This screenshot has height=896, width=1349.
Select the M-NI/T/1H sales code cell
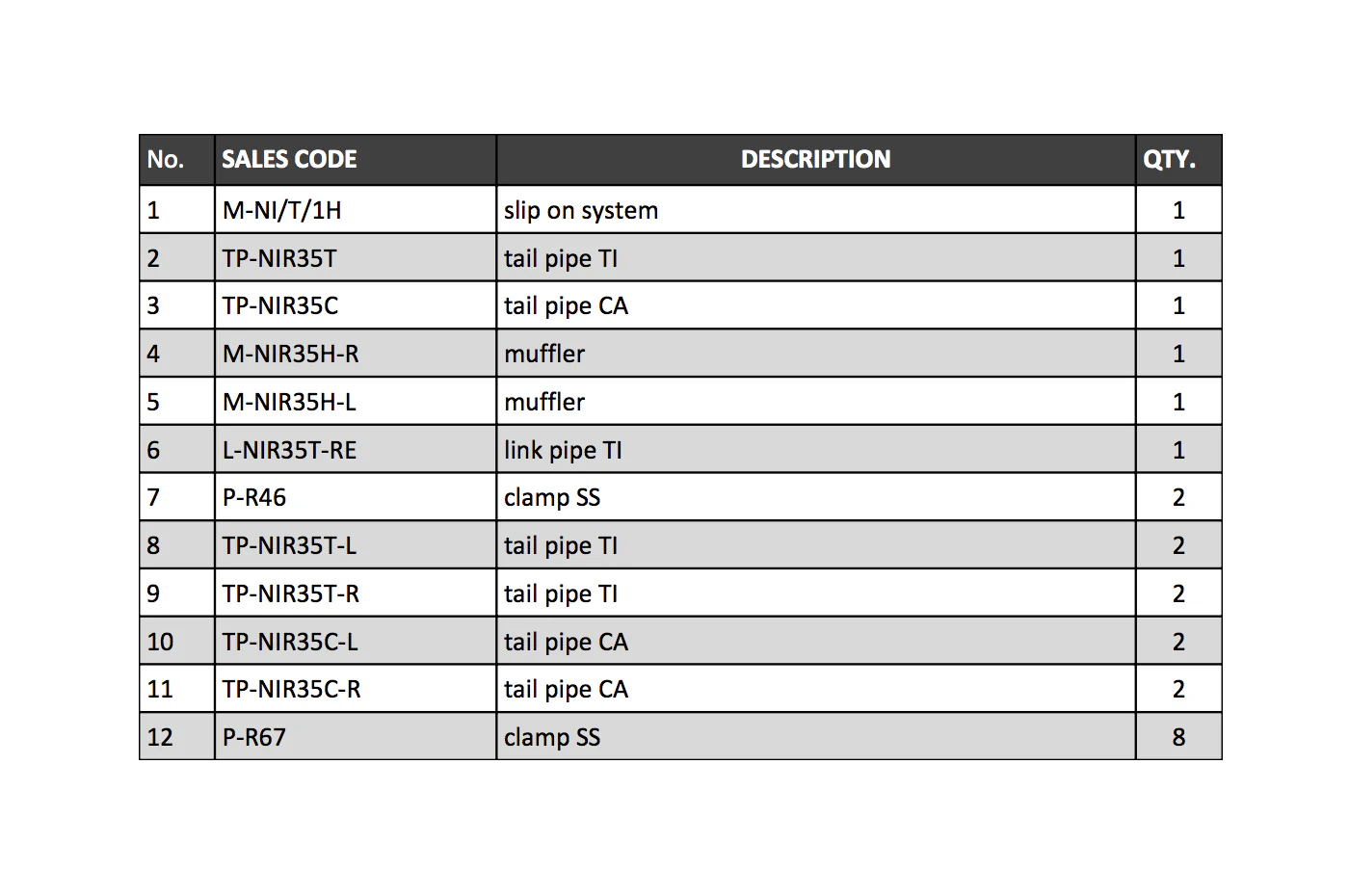356,210
